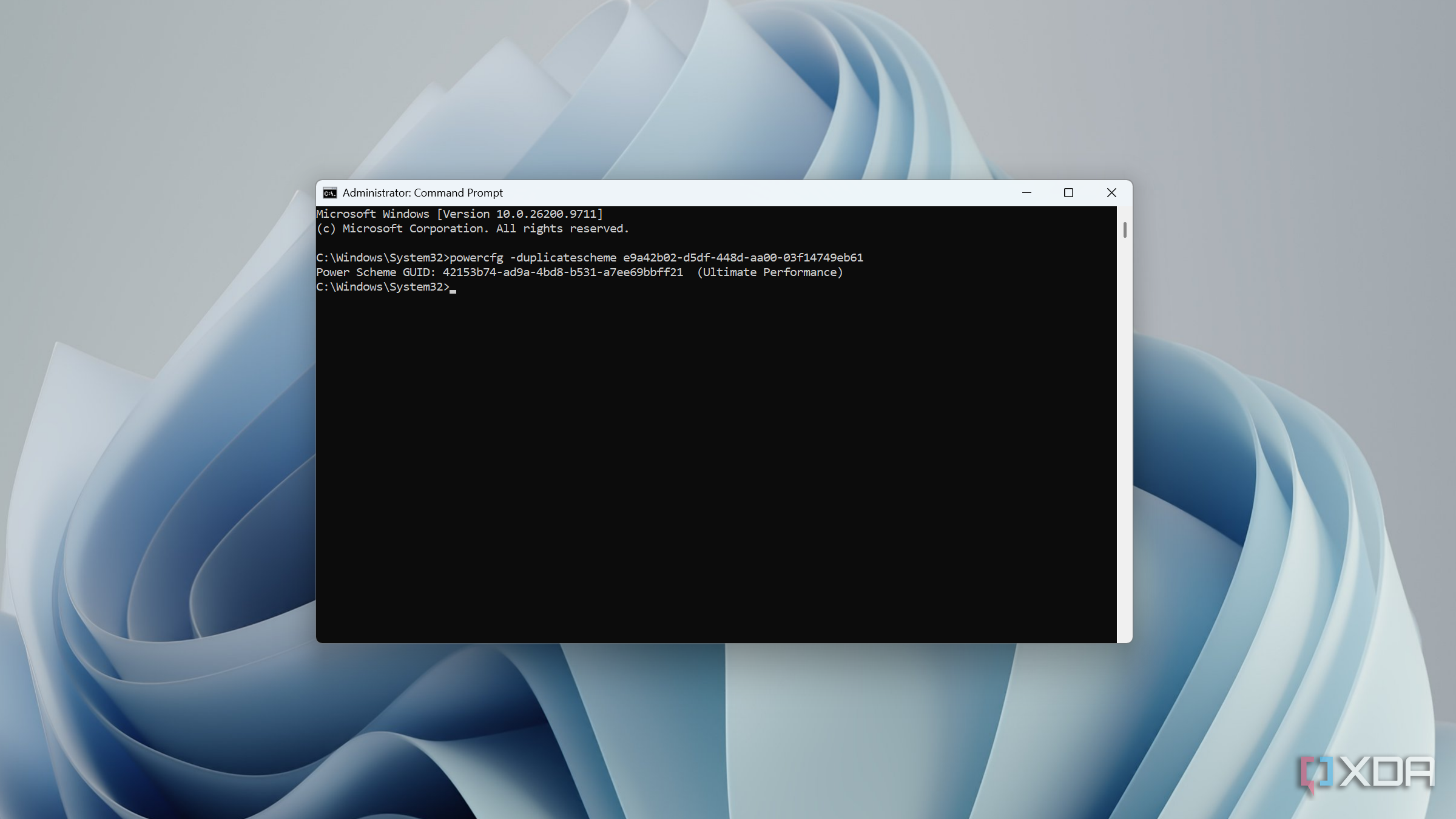Image resolution: width=1456 pixels, height=819 pixels.
Task: Click the 'Administrator: Command Prompt' title text
Action: [422, 193]
